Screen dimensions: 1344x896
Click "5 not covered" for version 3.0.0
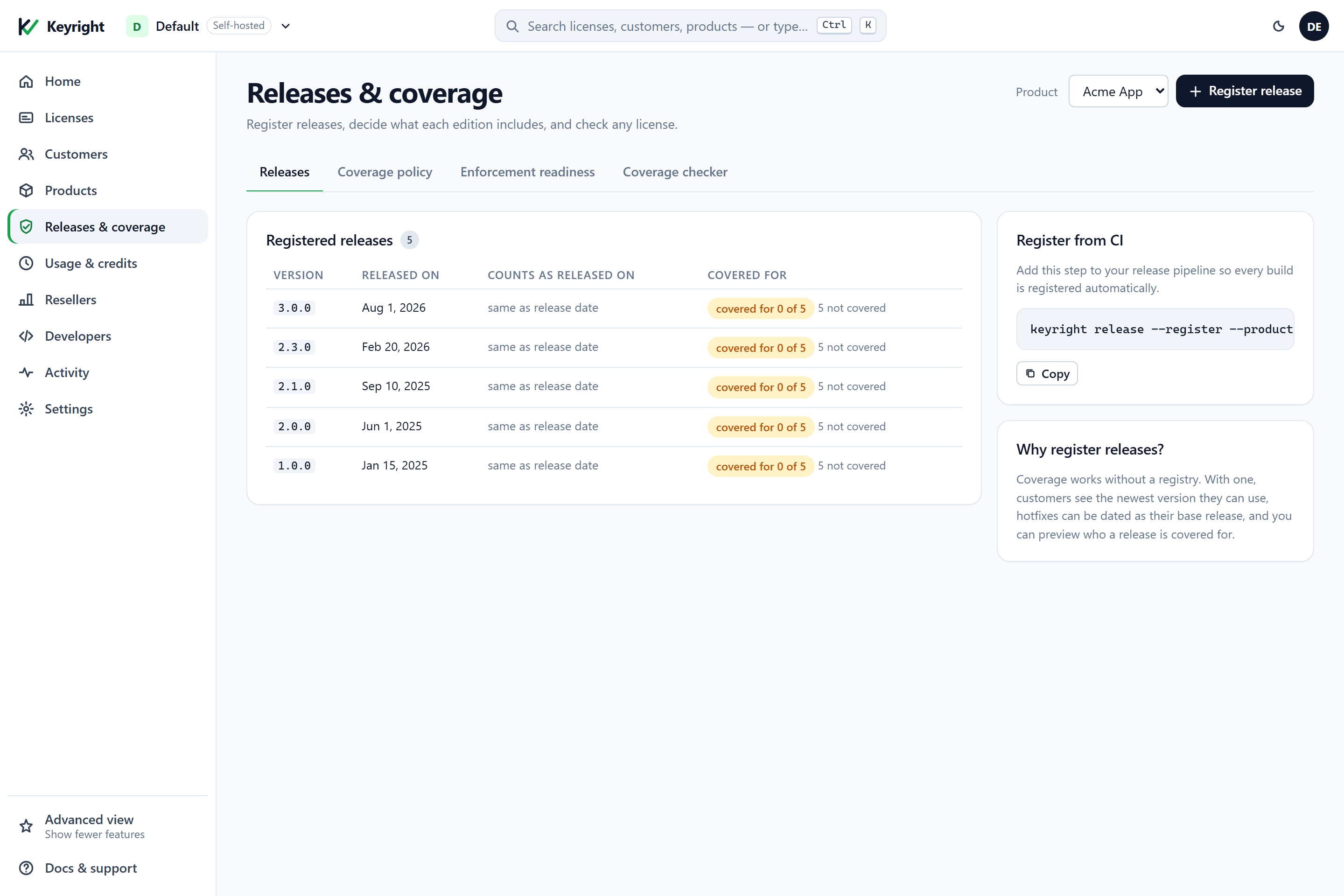point(851,308)
